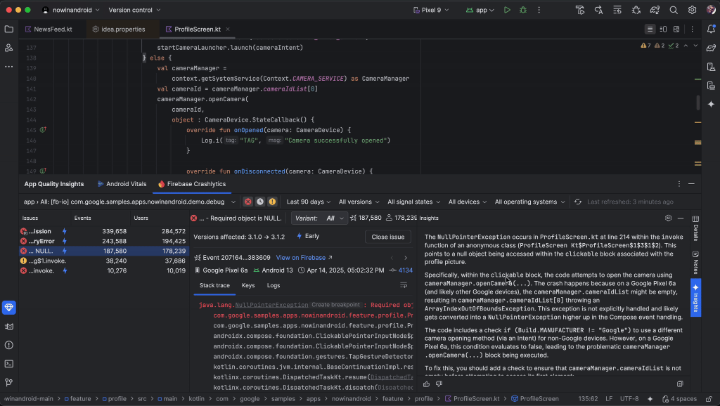This screenshot has height=406, width=720.
Task: Open the app run configuration dropdown
Action: 480,10
